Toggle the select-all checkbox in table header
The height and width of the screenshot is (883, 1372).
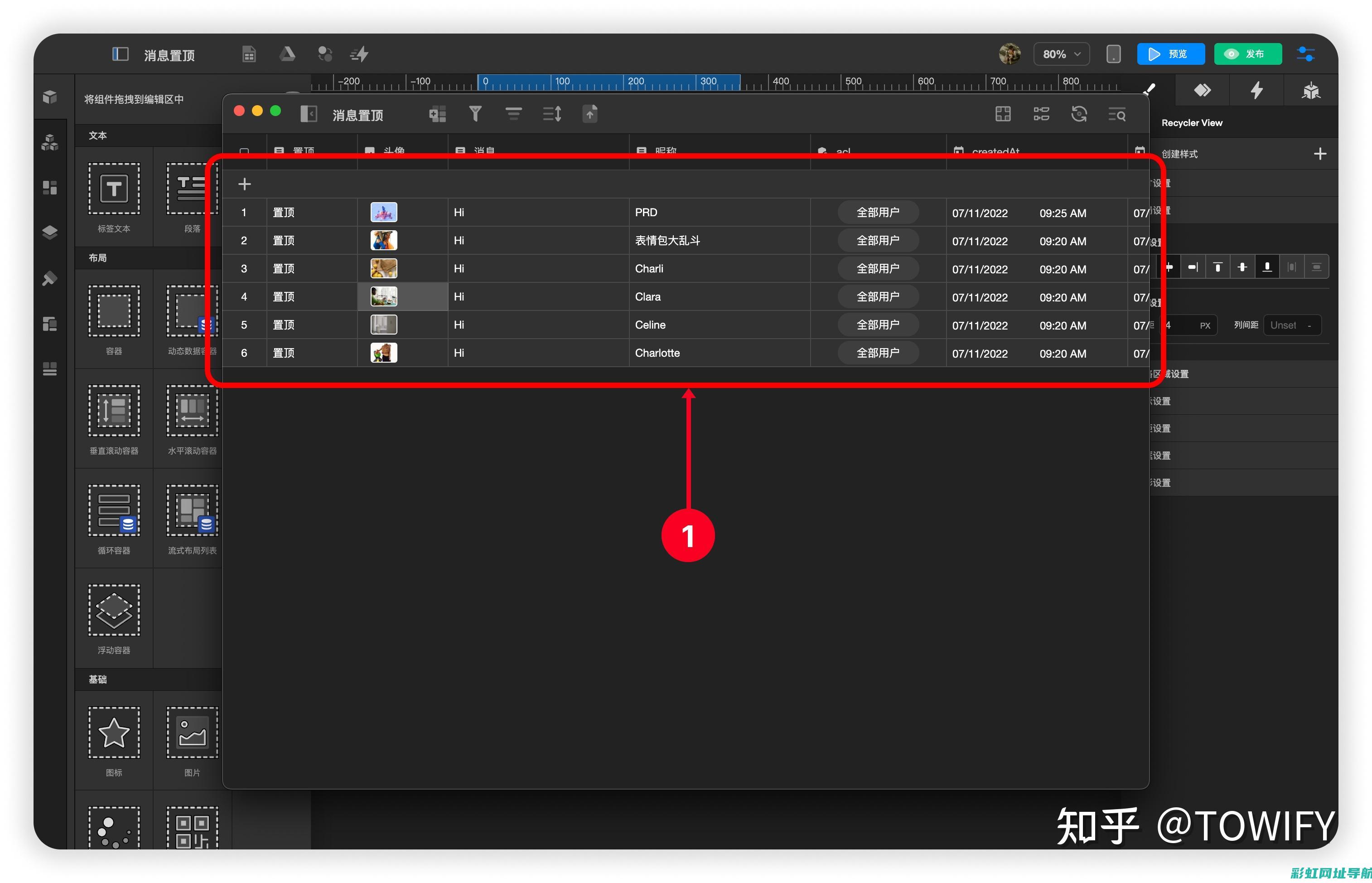pyautogui.click(x=244, y=152)
